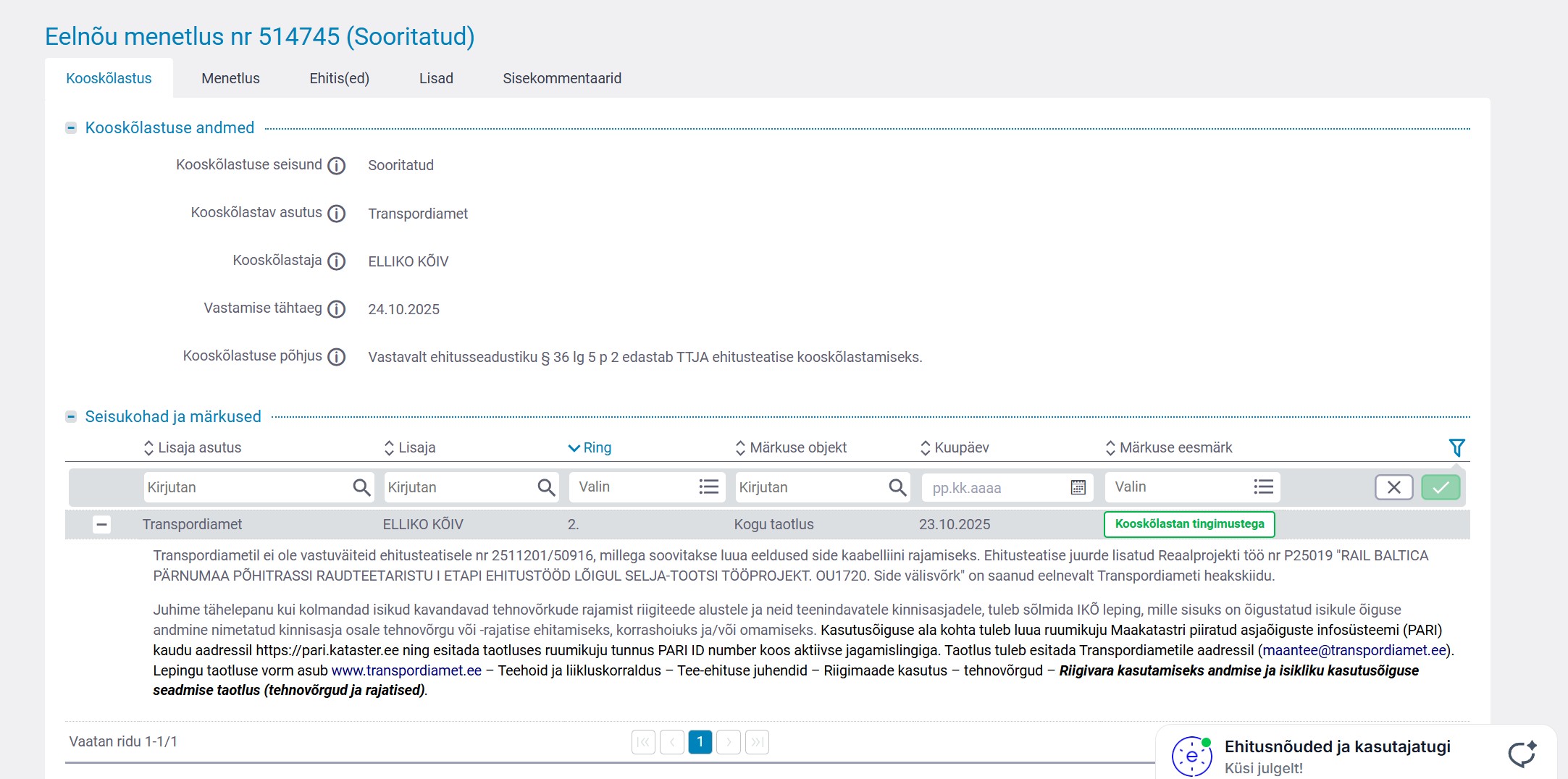Switch to the Menetlus tab

pyautogui.click(x=230, y=78)
